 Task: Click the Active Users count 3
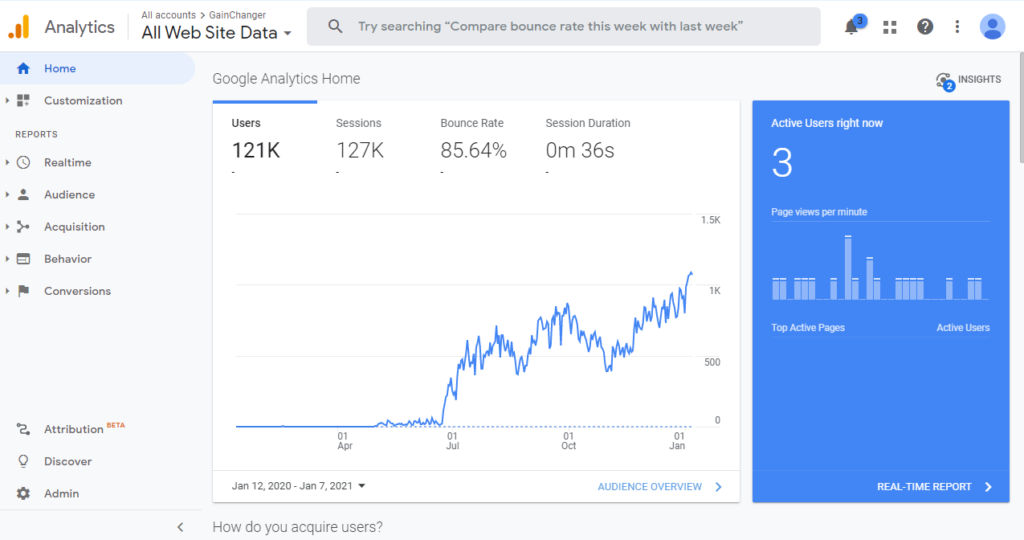pyautogui.click(x=782, y=163)
